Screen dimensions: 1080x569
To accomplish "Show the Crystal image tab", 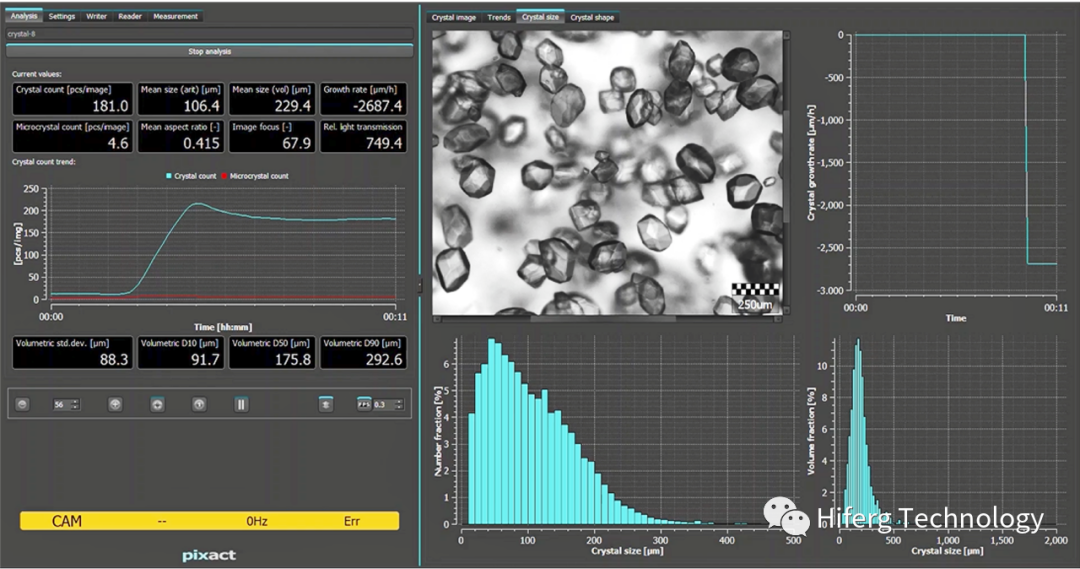I will tap(454, 17).
